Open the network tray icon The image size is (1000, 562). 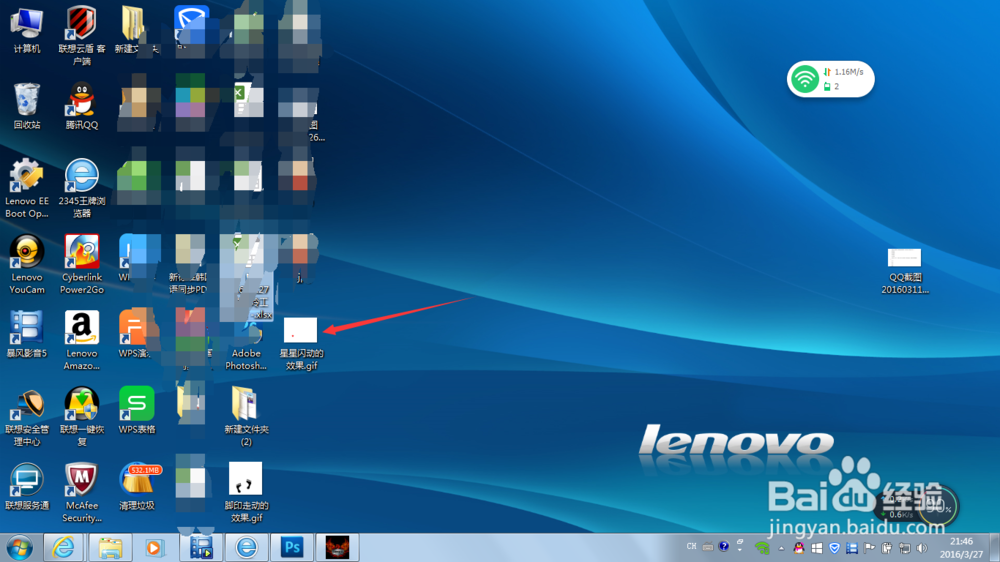point(904,548)
